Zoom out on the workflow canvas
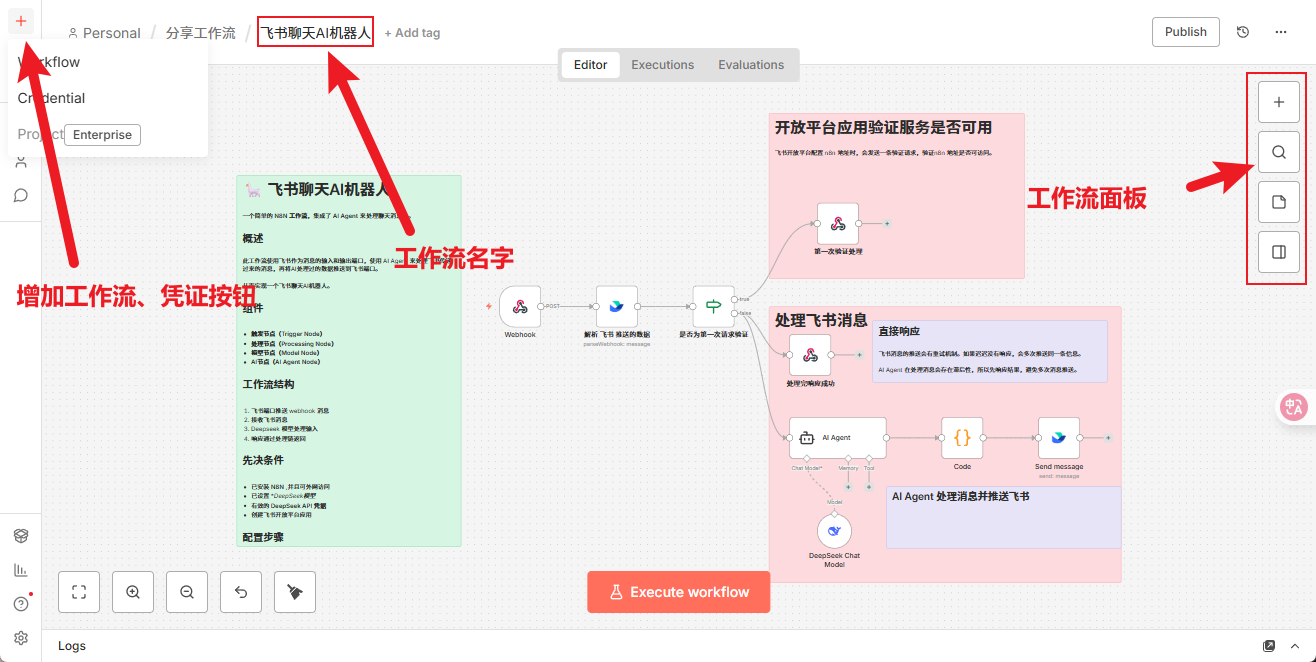This screenshot has width=1316, height=662. pos(187,592)
